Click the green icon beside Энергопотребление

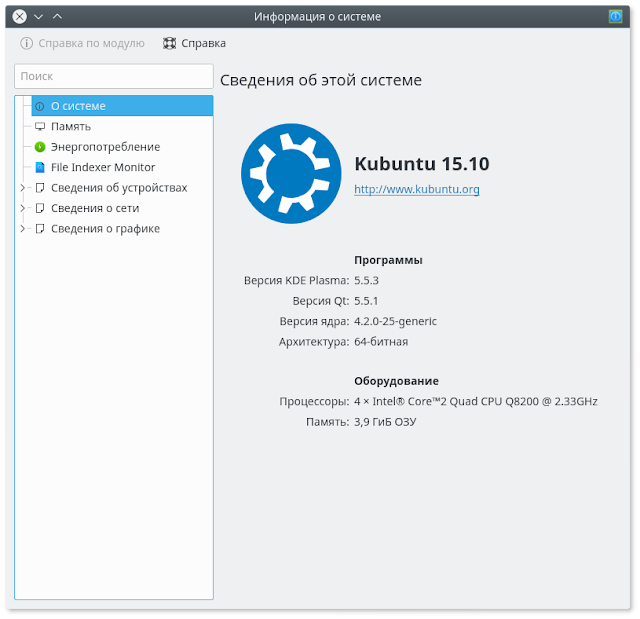click(x=40, y=147)
